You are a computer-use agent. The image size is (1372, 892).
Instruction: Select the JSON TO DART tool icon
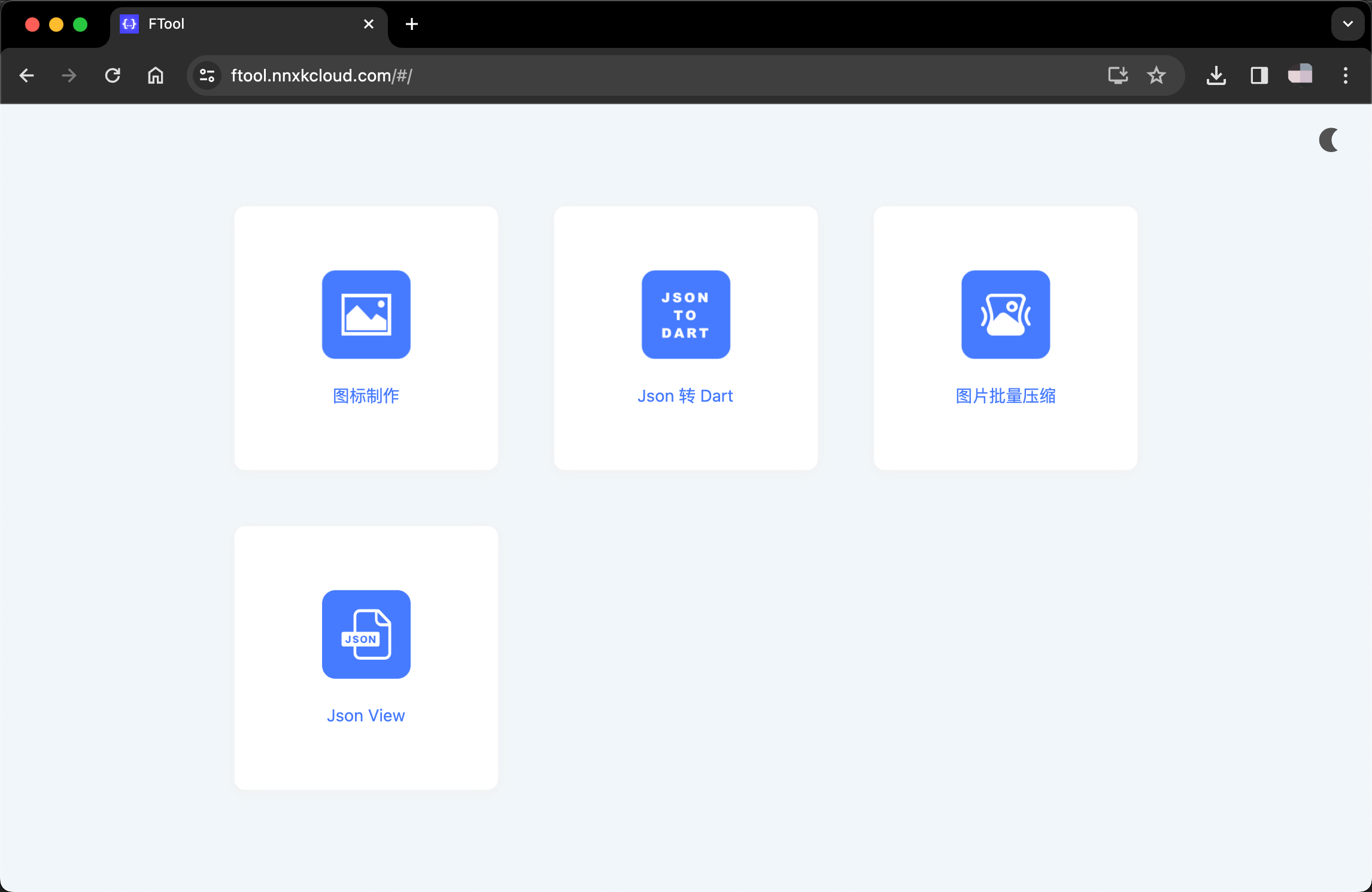[x=685, y=314]
